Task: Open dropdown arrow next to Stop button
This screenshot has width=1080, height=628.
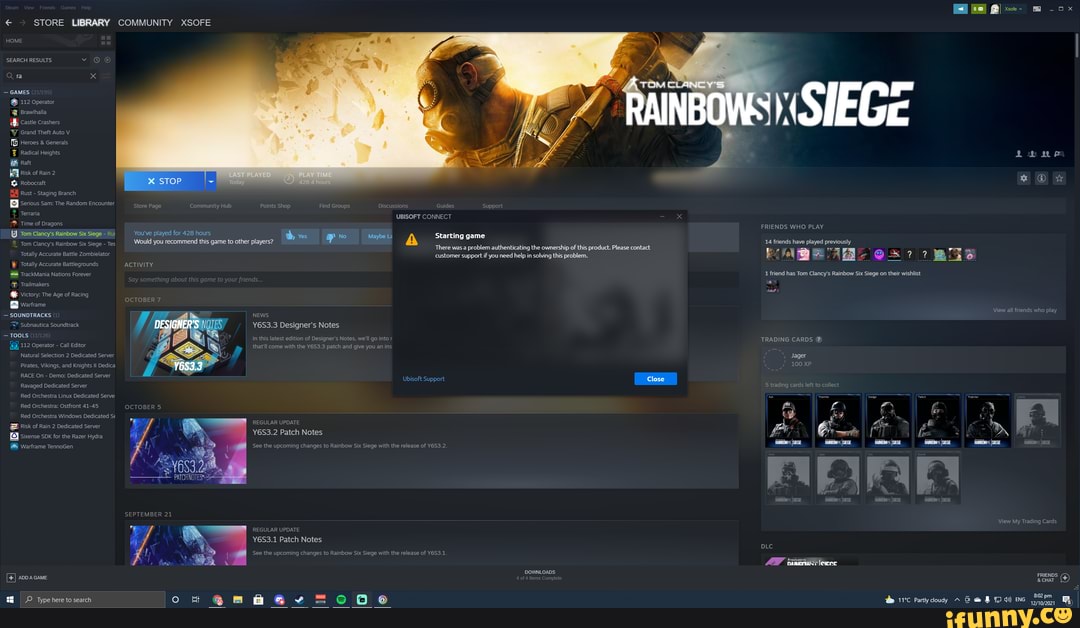Action: [x=211, y=181]
